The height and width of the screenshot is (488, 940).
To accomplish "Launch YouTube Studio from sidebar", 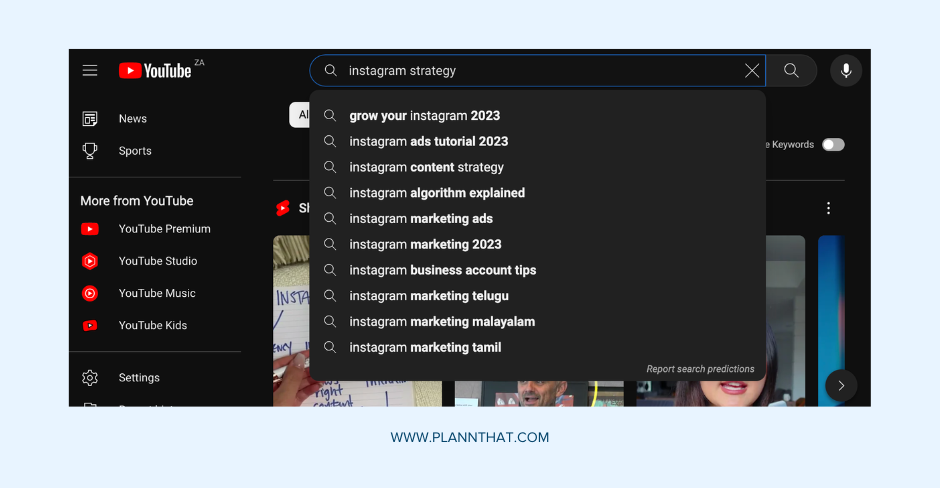I will (x=157, y=261).
